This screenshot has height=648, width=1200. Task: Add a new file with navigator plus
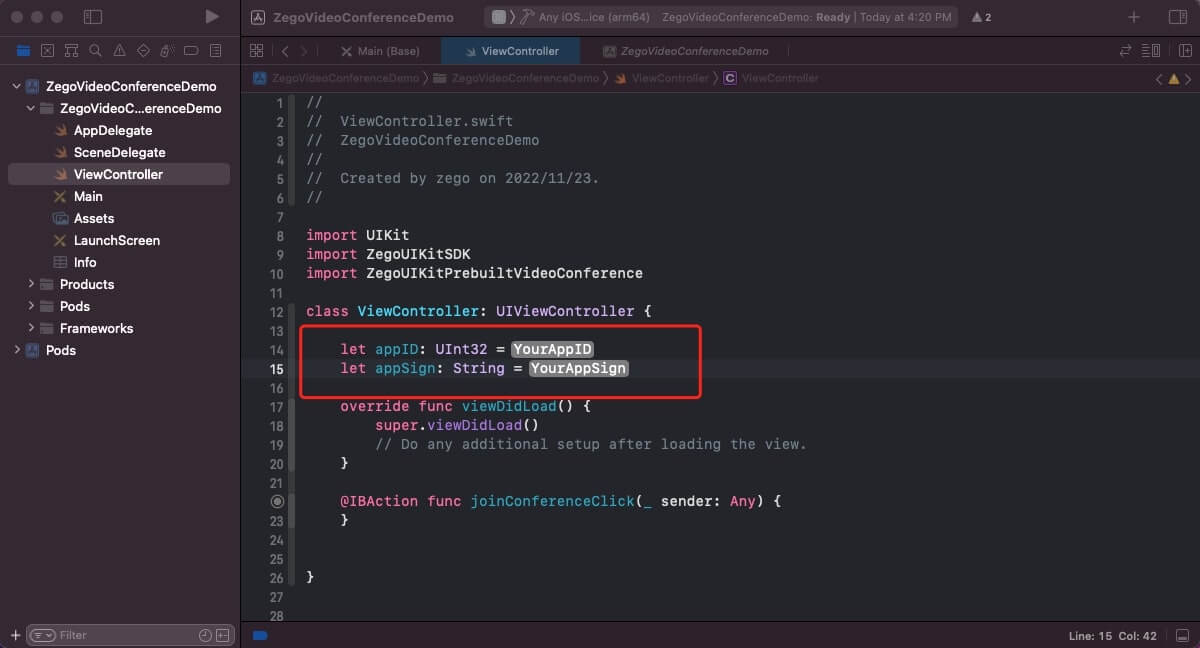[15, 635]
